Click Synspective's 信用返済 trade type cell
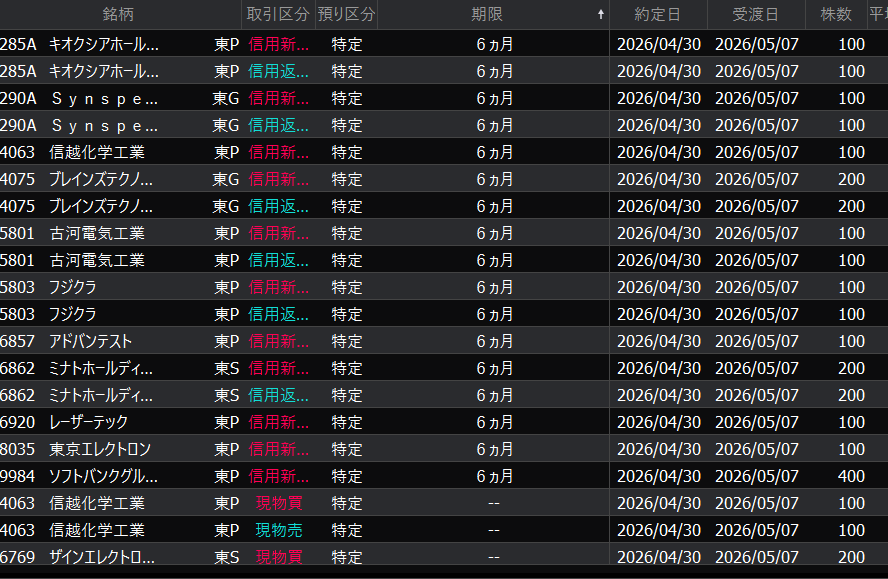Screen dimensions: 888x579 click(278, 125)
